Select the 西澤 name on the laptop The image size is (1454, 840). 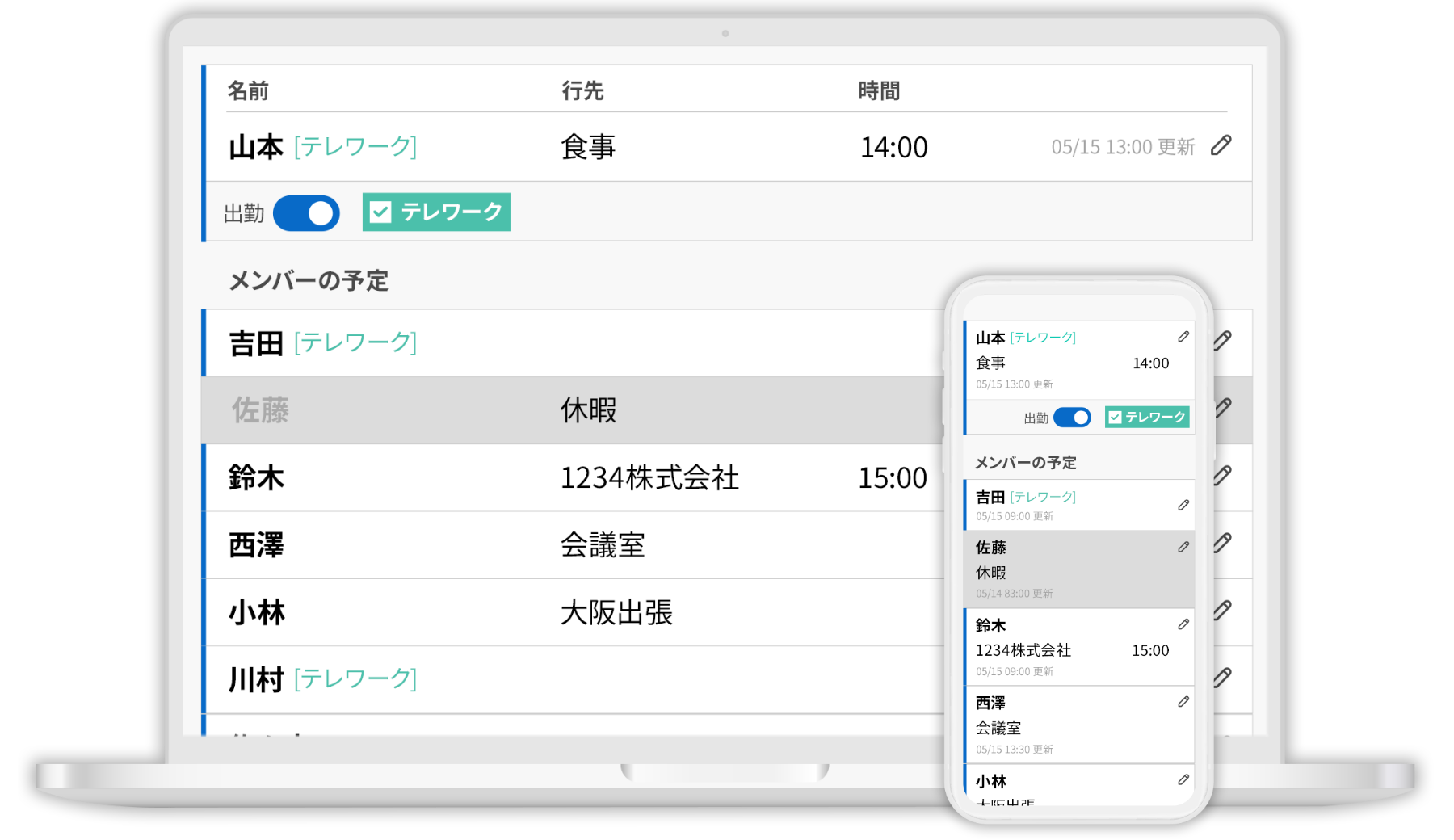(x=256, y=545)
